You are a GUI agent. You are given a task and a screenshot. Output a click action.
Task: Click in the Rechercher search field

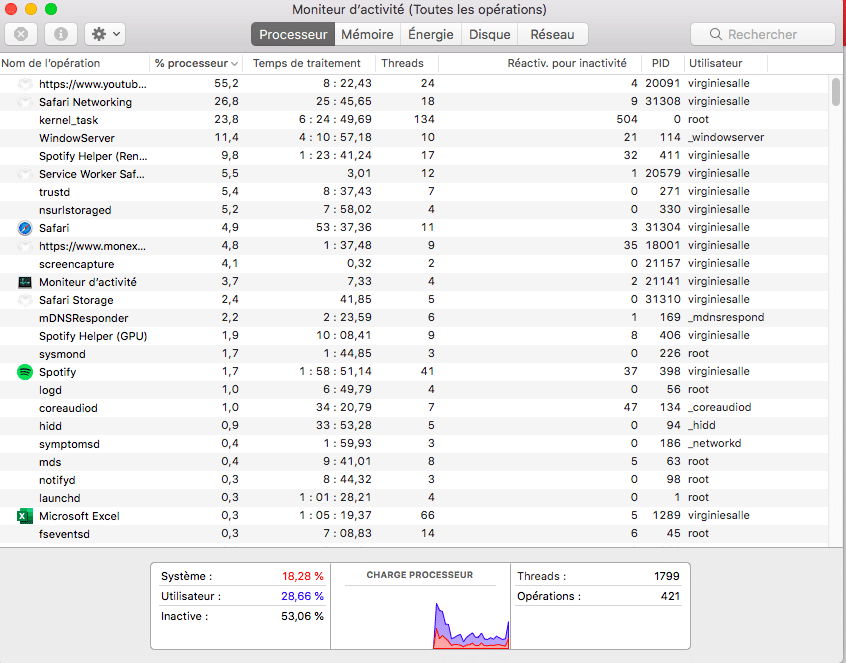click(x=763, y=34)
